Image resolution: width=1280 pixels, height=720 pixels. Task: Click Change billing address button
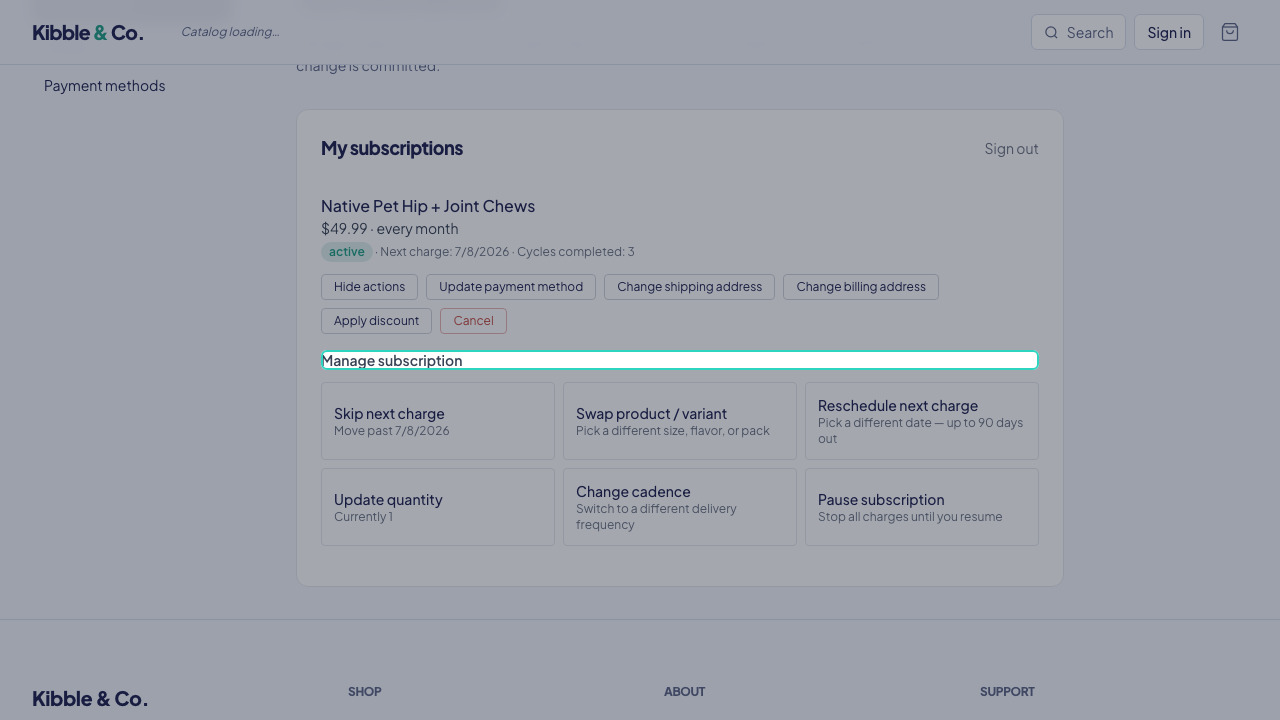coord(861,287)
